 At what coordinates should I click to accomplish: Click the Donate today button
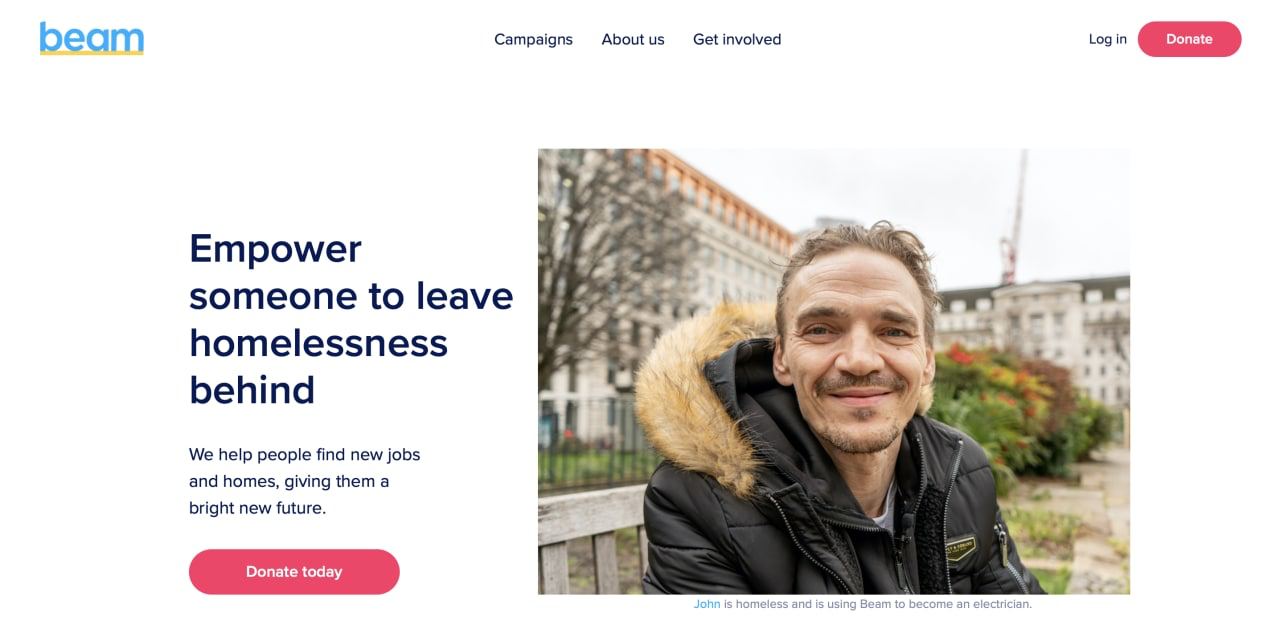pyautogui.click(x=294, y=572)
